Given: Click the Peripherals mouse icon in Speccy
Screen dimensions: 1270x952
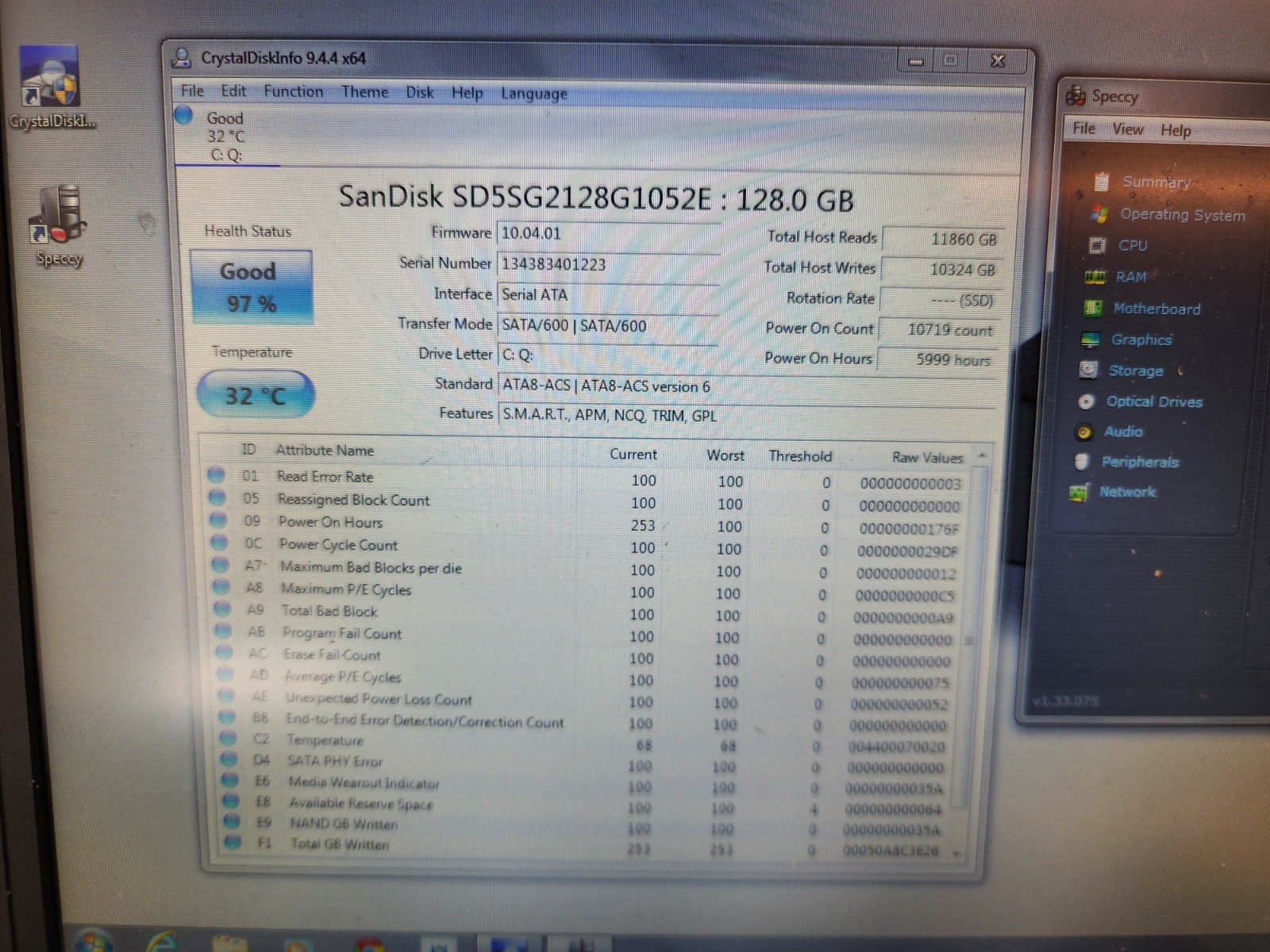Looking at the screenshot, I should coord(1081,462).
